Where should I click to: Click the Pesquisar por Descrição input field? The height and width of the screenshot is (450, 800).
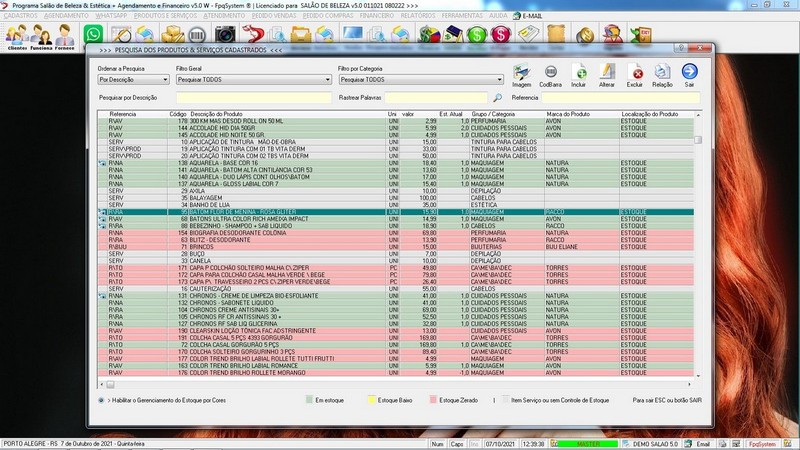click(x=254, y=97)
